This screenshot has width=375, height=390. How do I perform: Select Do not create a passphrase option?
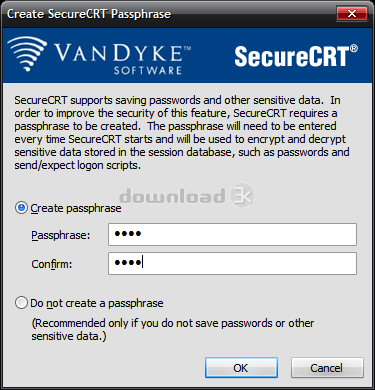point(21,303)
